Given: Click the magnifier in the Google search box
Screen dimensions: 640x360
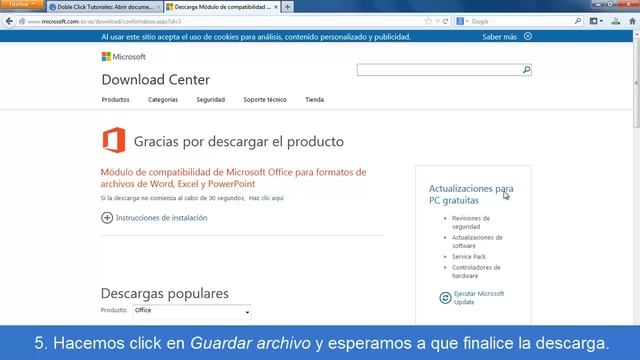Looking at the screenshot, I should (x=578, y=21).
